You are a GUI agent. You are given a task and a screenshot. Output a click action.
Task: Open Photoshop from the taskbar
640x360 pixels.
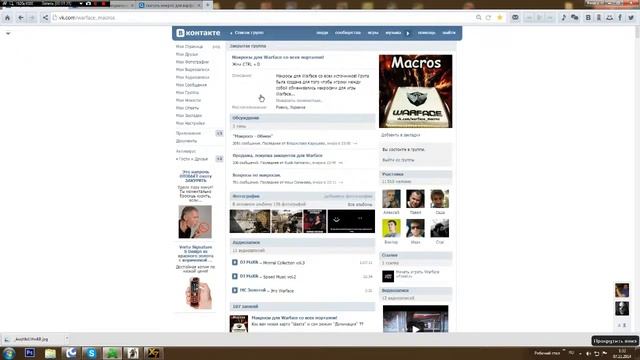click(x=30, y=353)
